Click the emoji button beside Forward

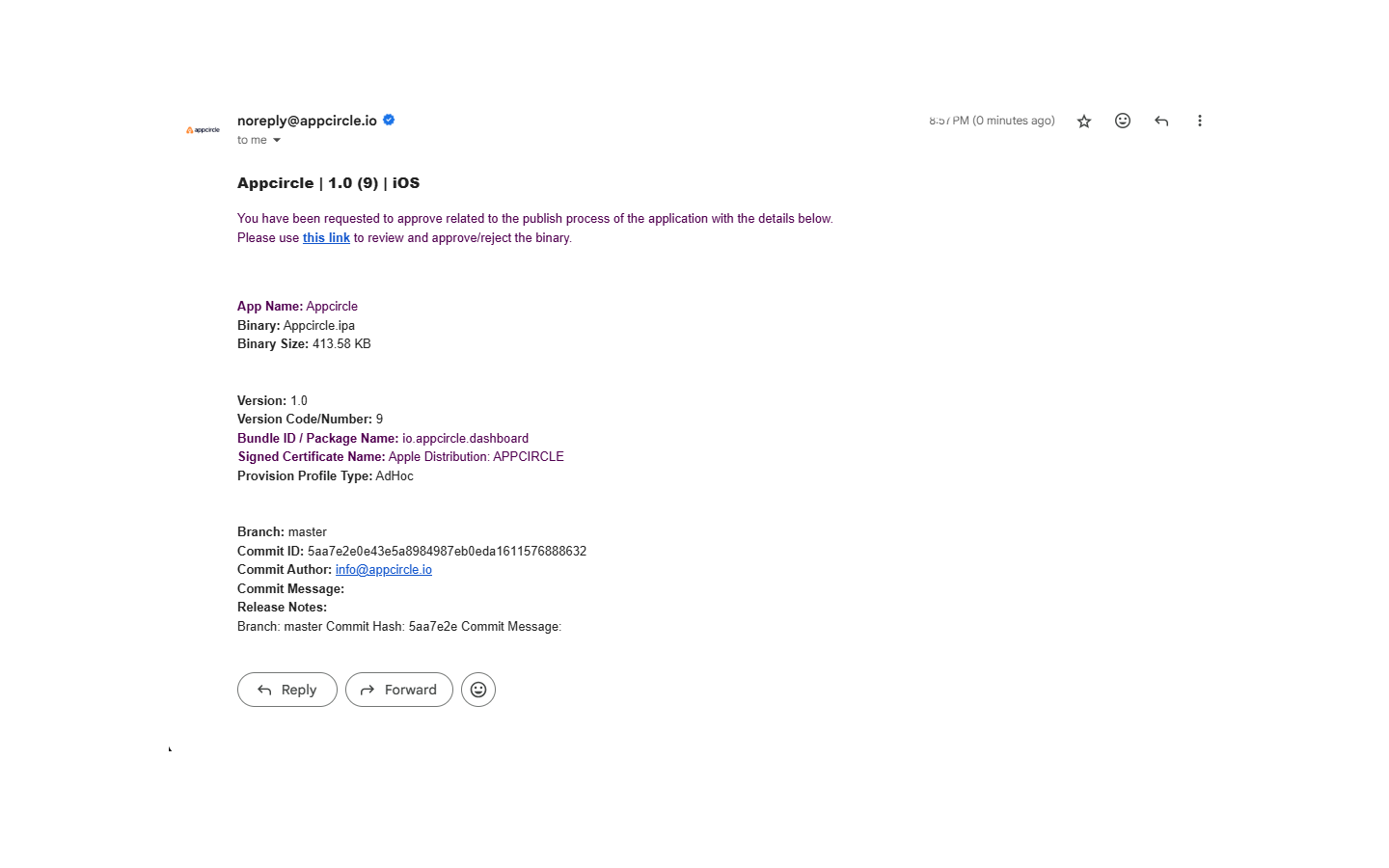pyautogui.click(x=478, y=690)
